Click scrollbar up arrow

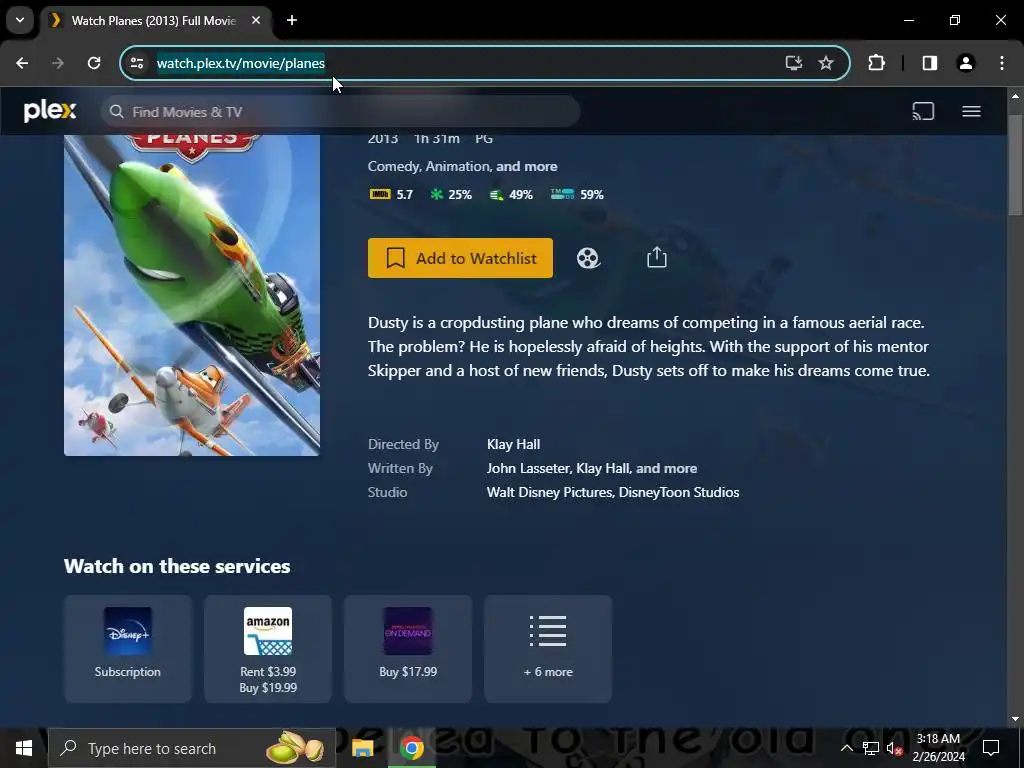1015,95
